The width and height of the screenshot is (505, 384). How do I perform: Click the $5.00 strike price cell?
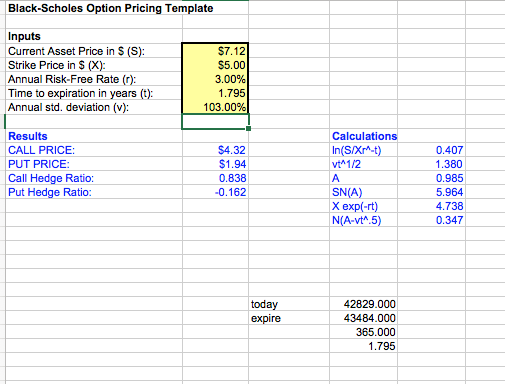[x=215, y=65]
